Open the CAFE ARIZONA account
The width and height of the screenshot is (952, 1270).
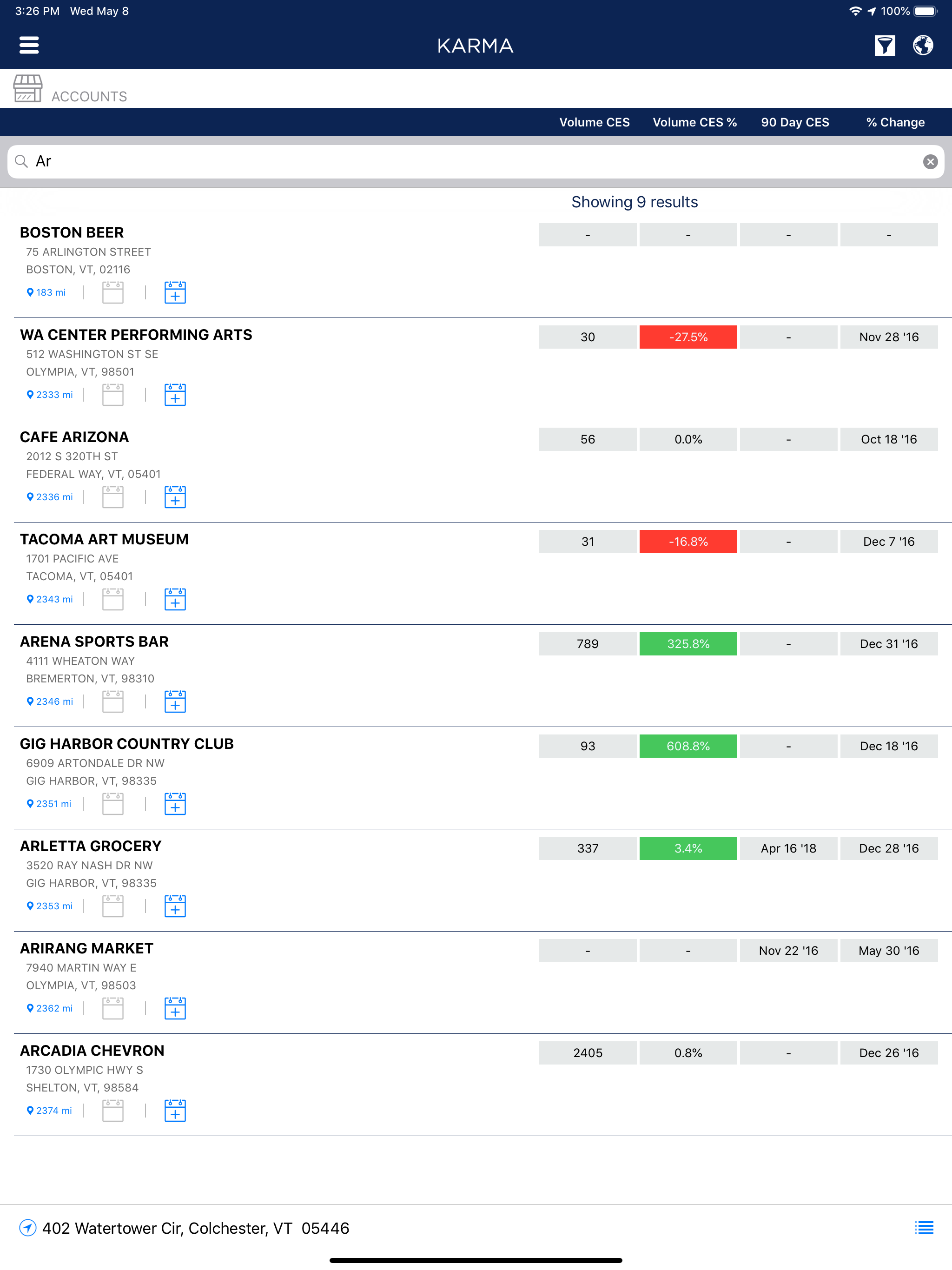tap(74, 437)
